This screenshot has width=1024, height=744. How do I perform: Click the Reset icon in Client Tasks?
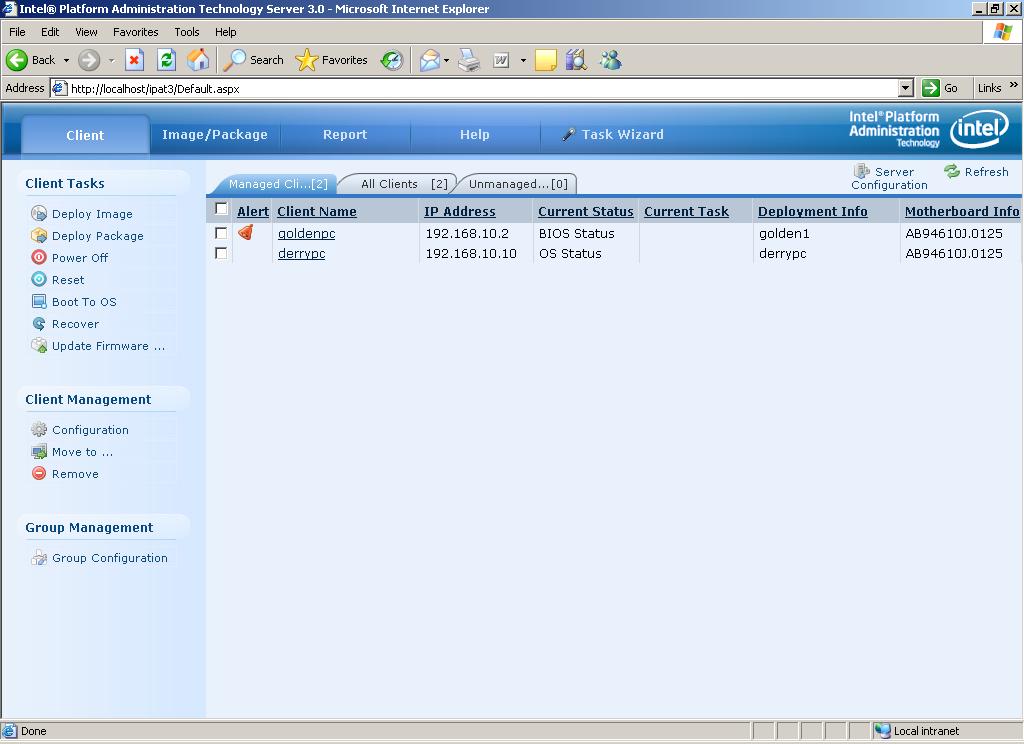tap(39, 280)
